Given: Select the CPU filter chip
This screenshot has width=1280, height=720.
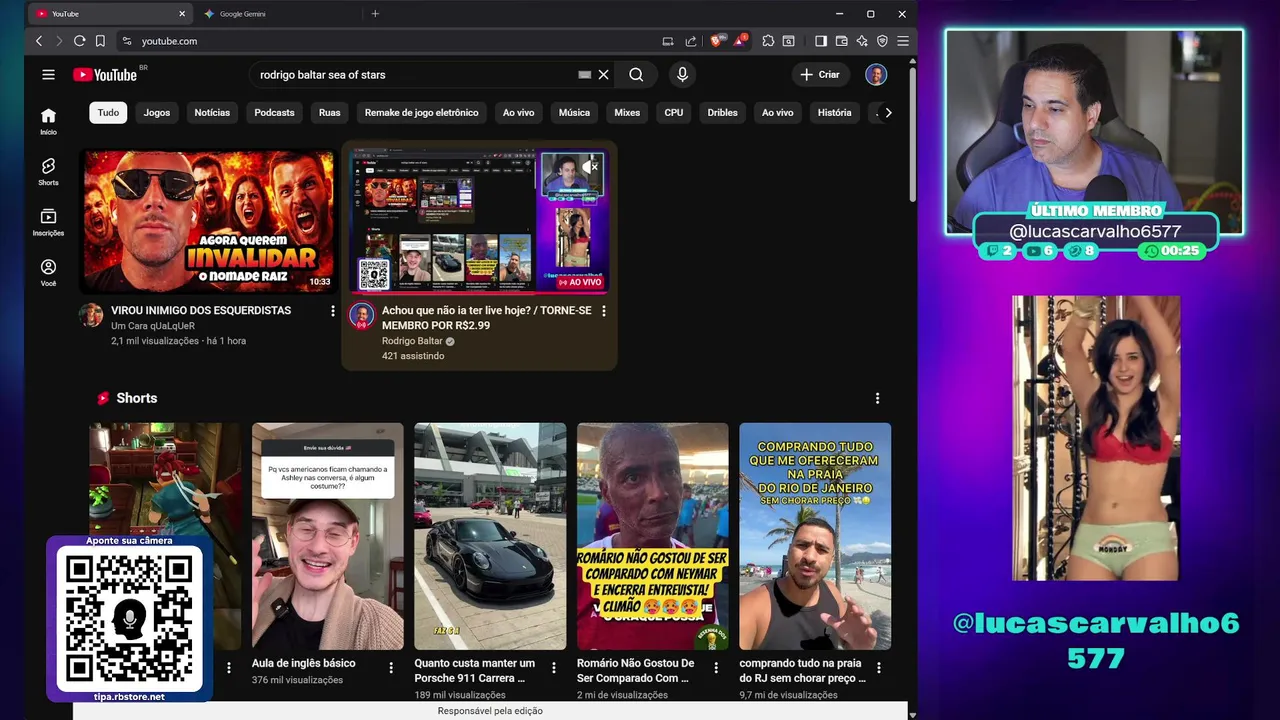Looking at the screenshot, I should [x=674, y=112].
